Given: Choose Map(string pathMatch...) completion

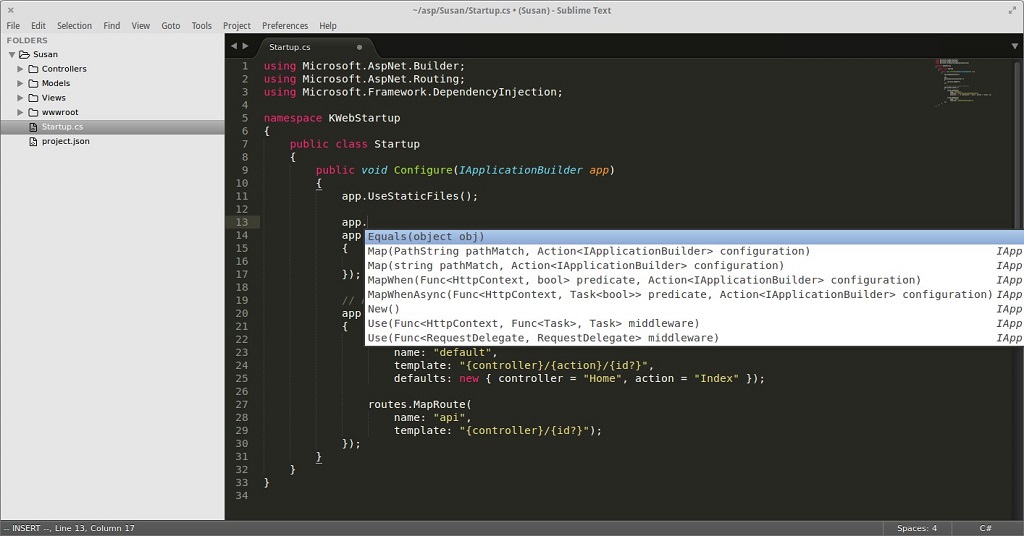Looking at the screenshot, I should click(694, 266).
